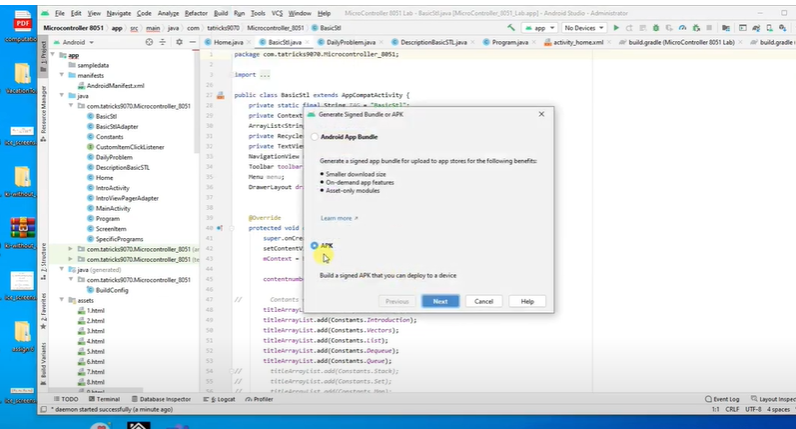Open the Logcat tool window
The image size is (796, 429).
pos(224,399)
